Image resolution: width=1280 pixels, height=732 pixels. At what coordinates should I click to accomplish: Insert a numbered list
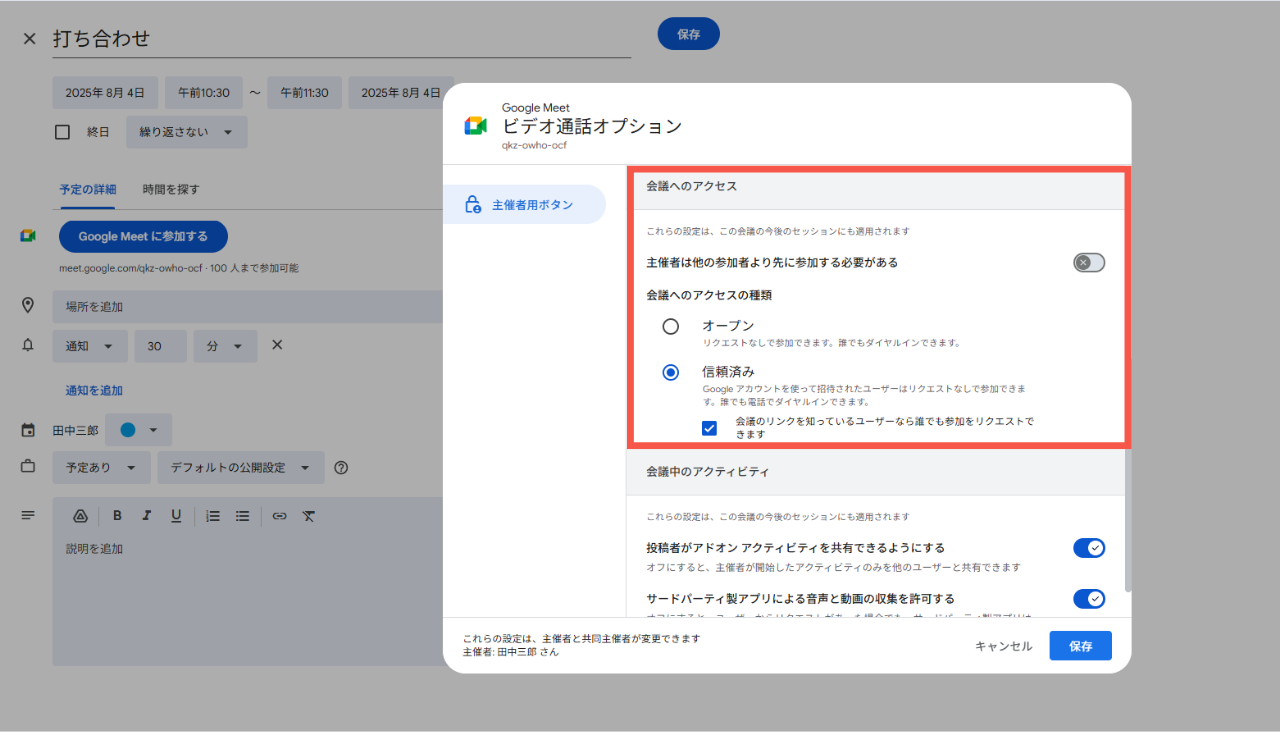[x=212, y=516]
